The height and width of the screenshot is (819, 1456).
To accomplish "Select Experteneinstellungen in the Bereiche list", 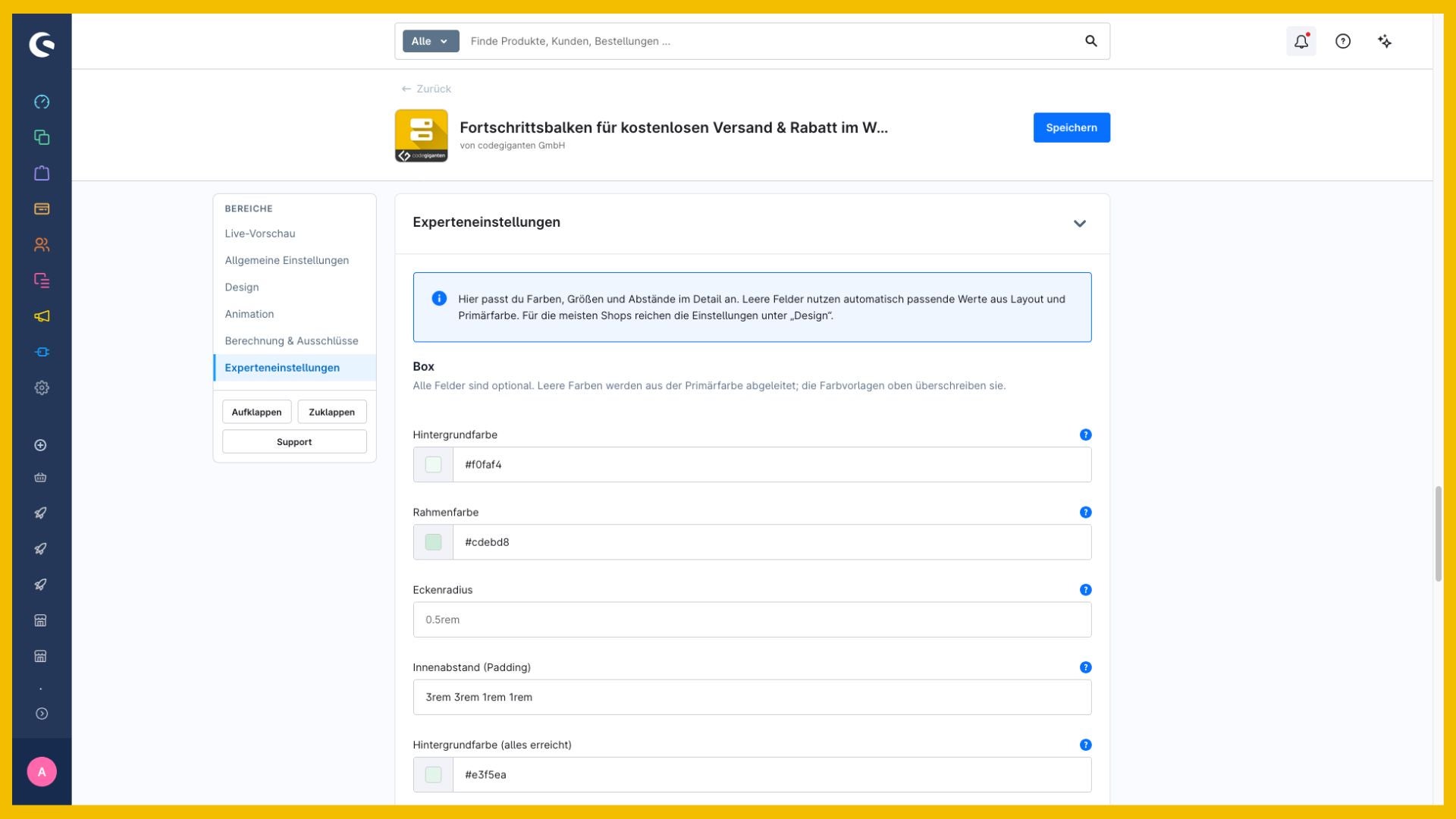I will [x=295, y=368].
